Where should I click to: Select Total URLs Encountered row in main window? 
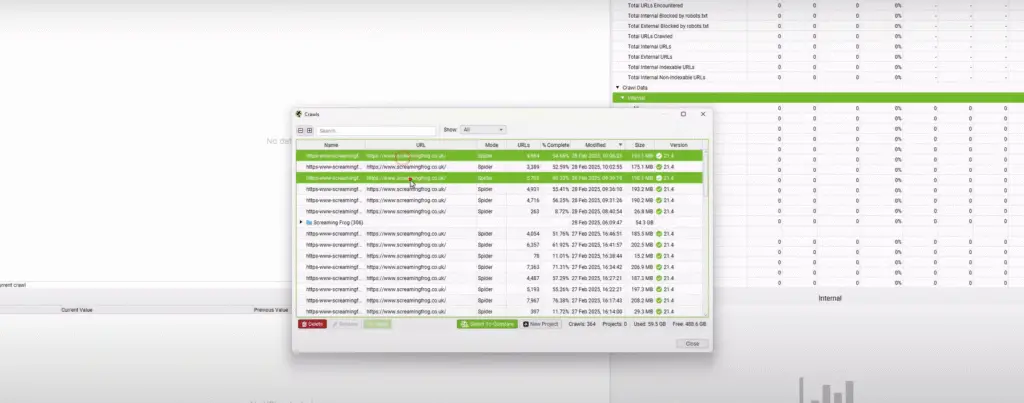819,5
